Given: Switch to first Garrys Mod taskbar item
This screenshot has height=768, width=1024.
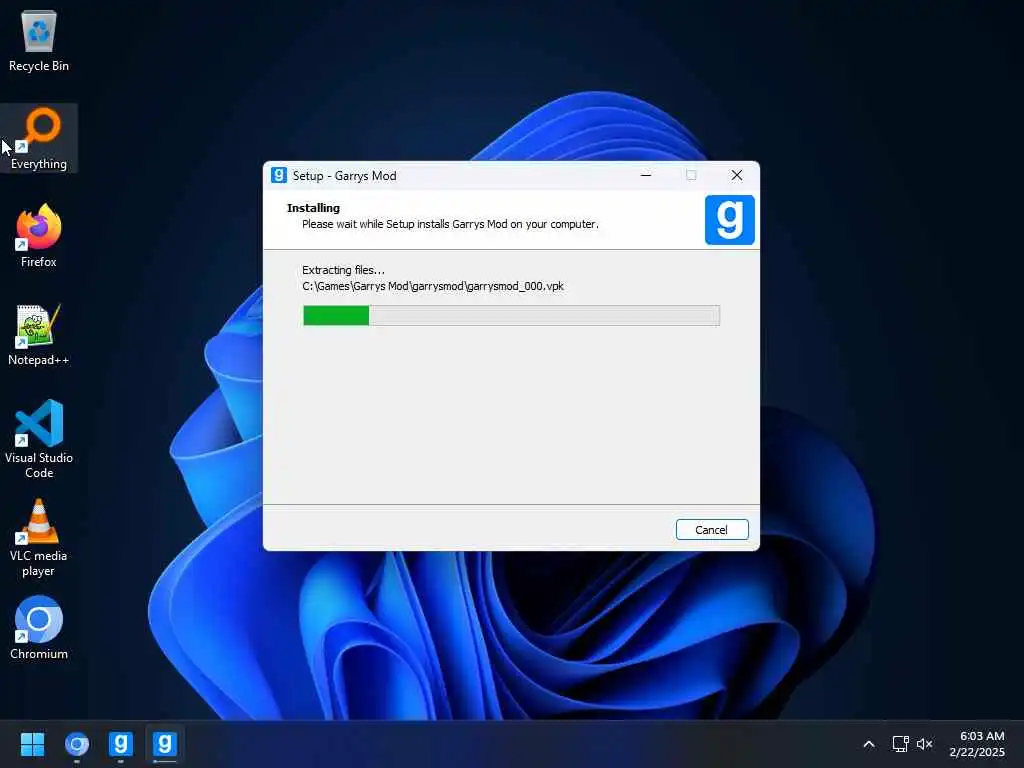Looking at the screenshot, I should coord(121,744).
